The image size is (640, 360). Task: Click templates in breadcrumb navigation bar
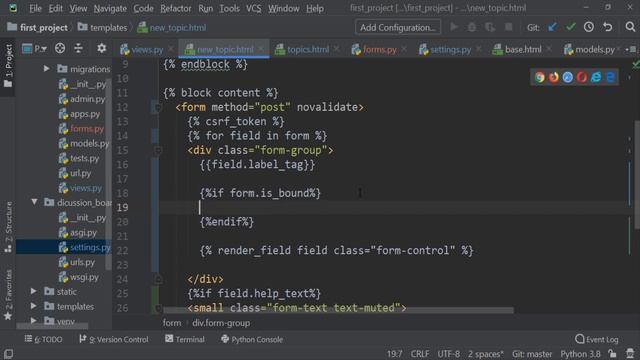(102, 27)
